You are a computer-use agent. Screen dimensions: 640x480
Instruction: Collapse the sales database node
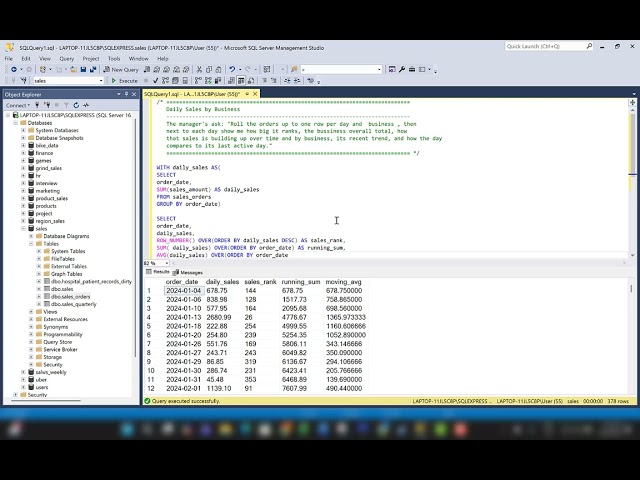[23, 229]
